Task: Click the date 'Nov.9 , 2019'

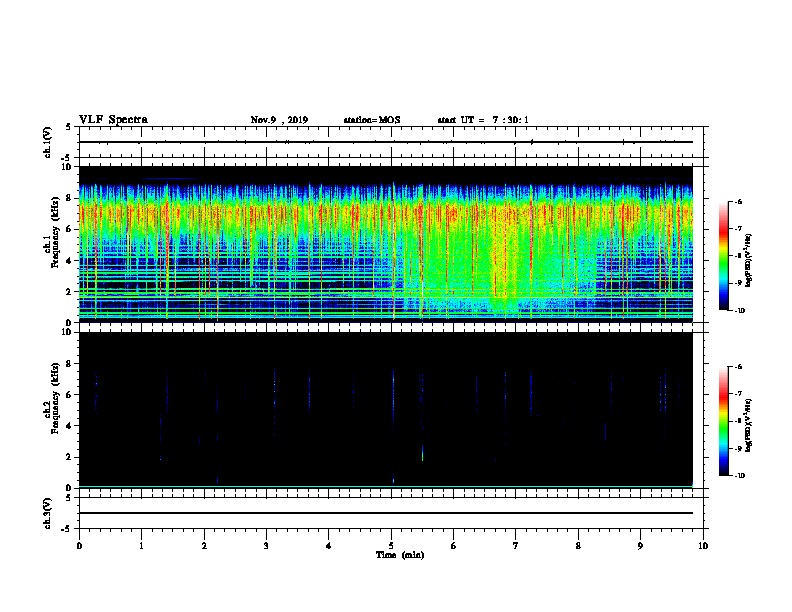Action: pyautogui.click(x=279, y=120)
